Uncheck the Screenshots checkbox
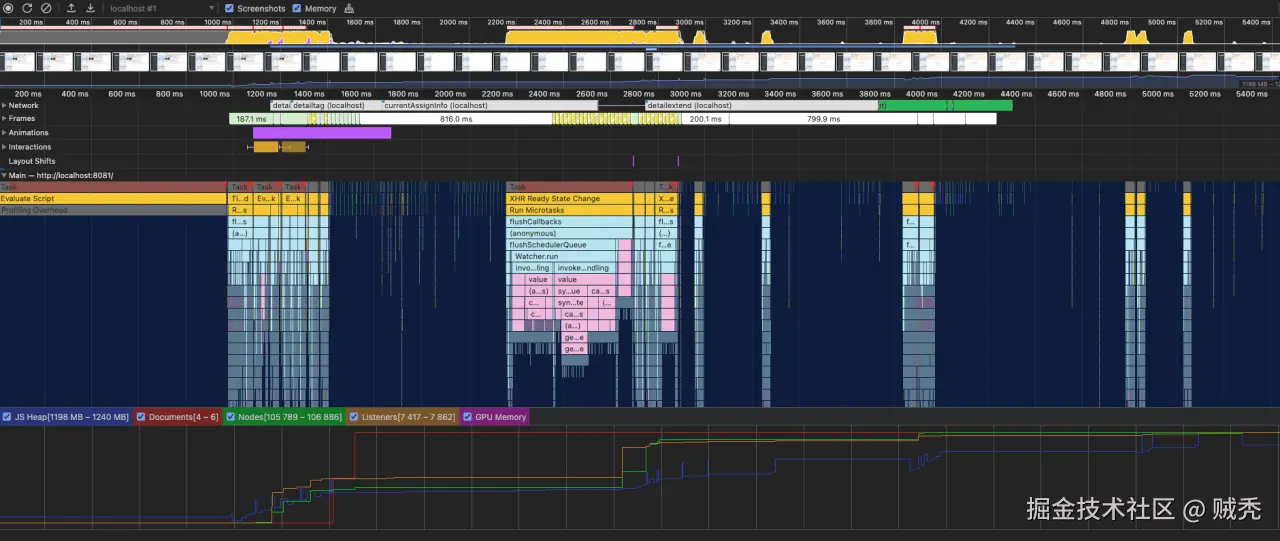Viewport: 1280px width, 541px height. 229,8
